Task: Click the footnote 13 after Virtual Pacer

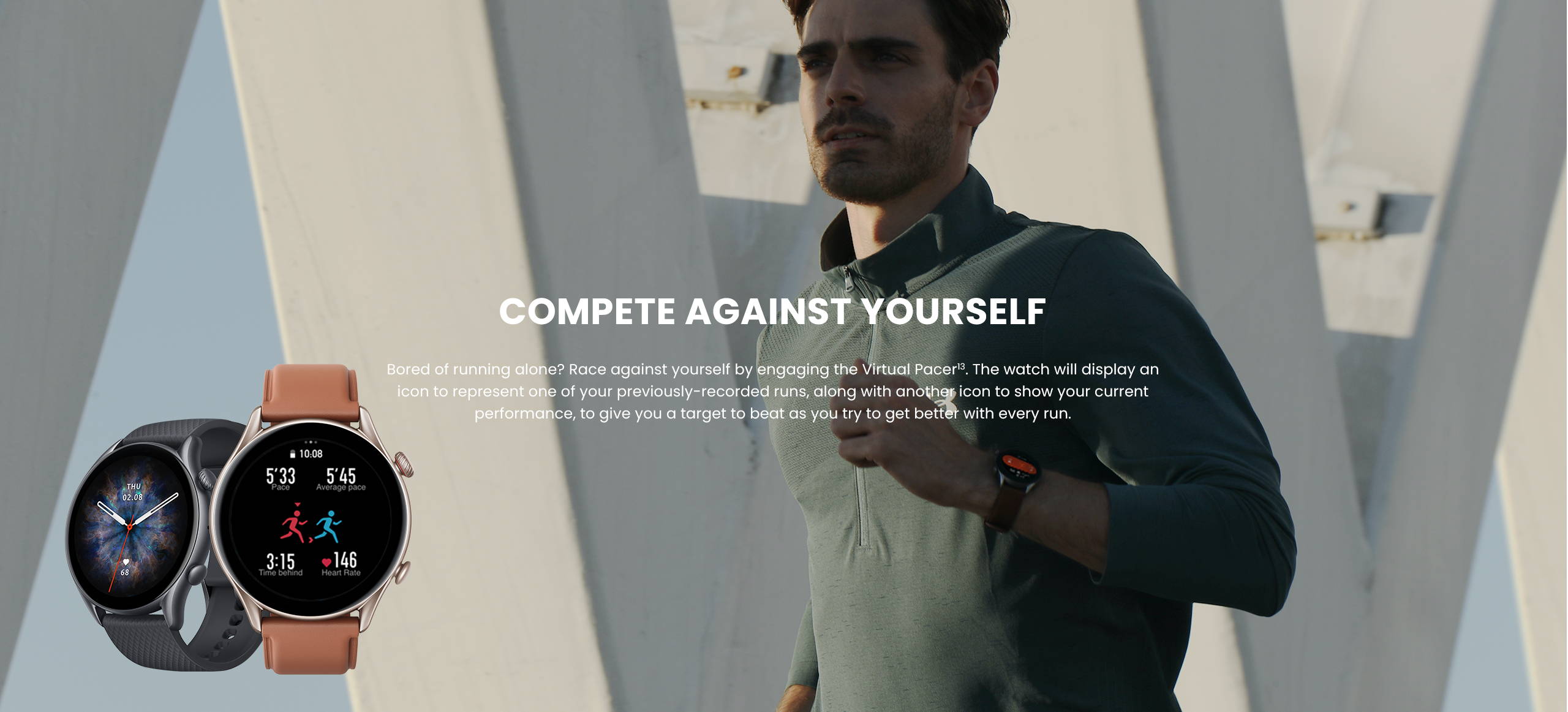Action: (961, 366)
